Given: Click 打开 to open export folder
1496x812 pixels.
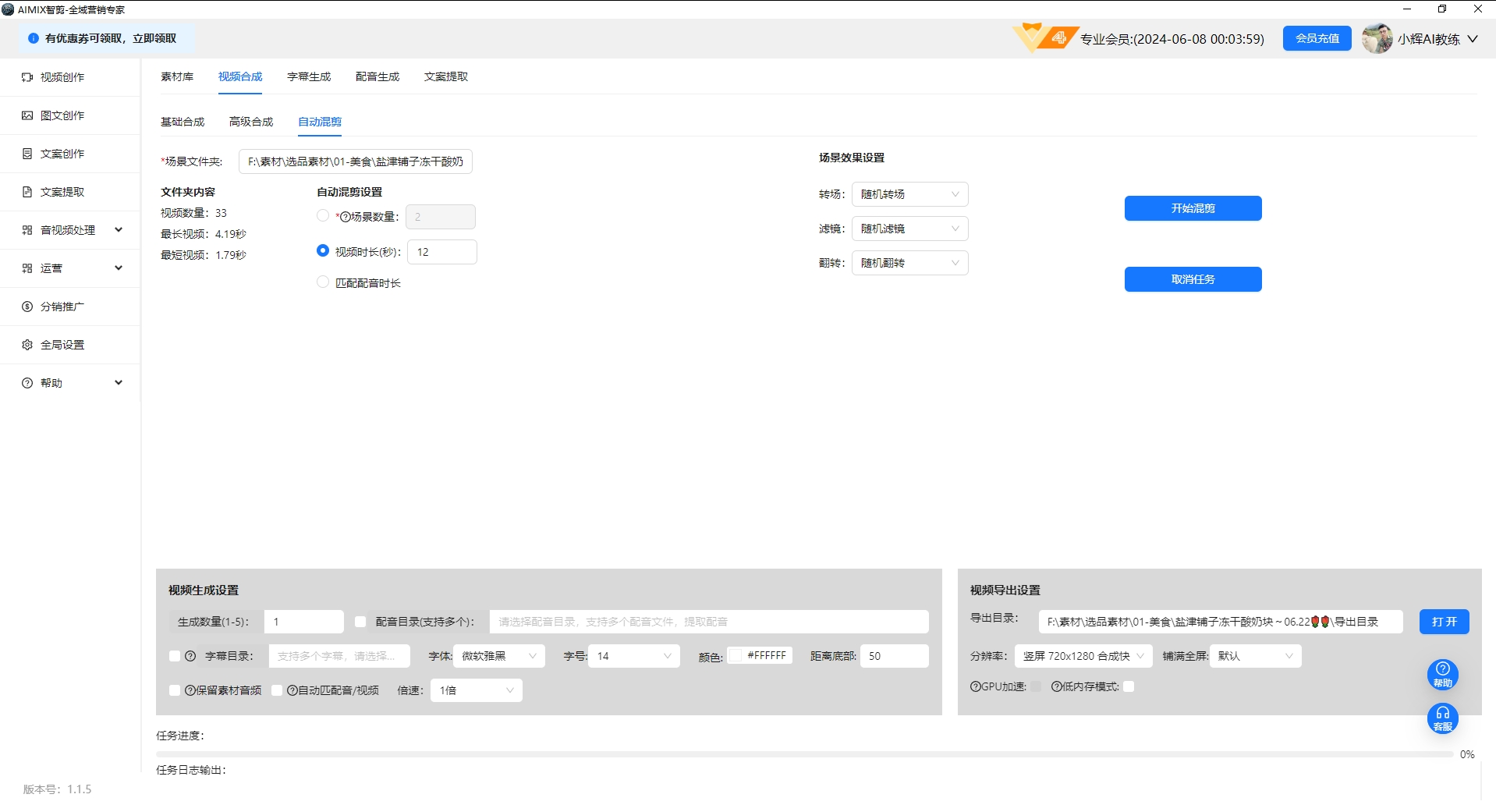Looking at the screenshot, I should tap(1444, 622).
